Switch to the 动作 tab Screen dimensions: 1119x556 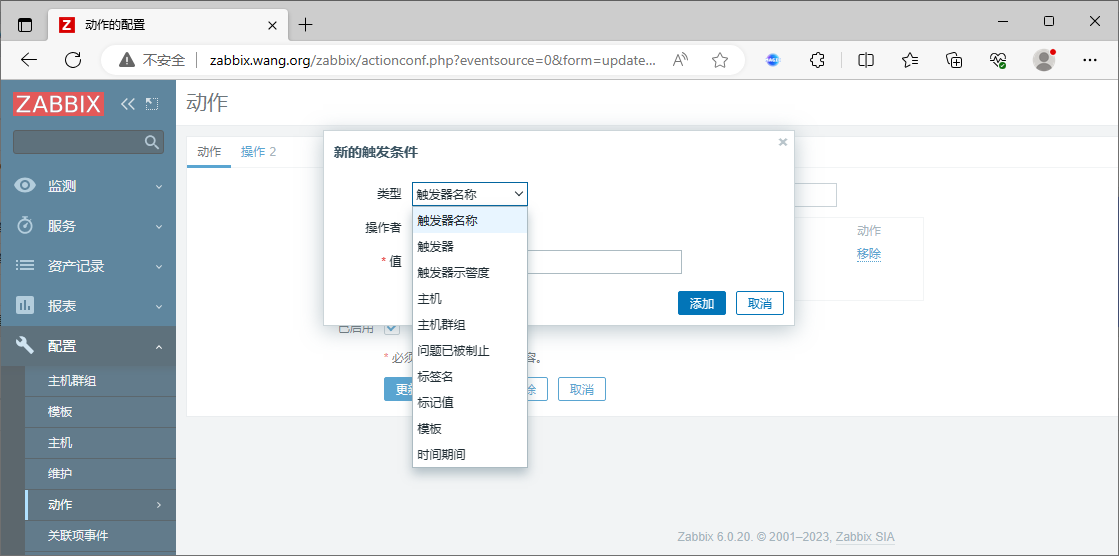coord(209,151)
